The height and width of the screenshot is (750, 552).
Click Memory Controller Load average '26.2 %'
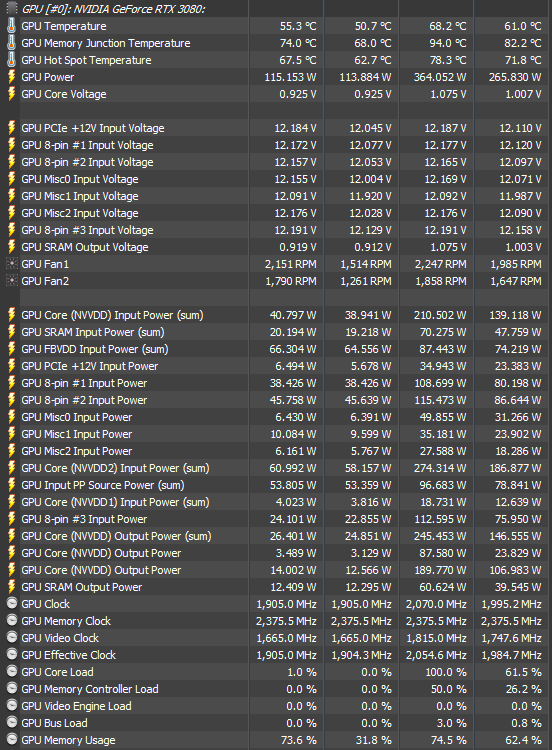[523, 689]
